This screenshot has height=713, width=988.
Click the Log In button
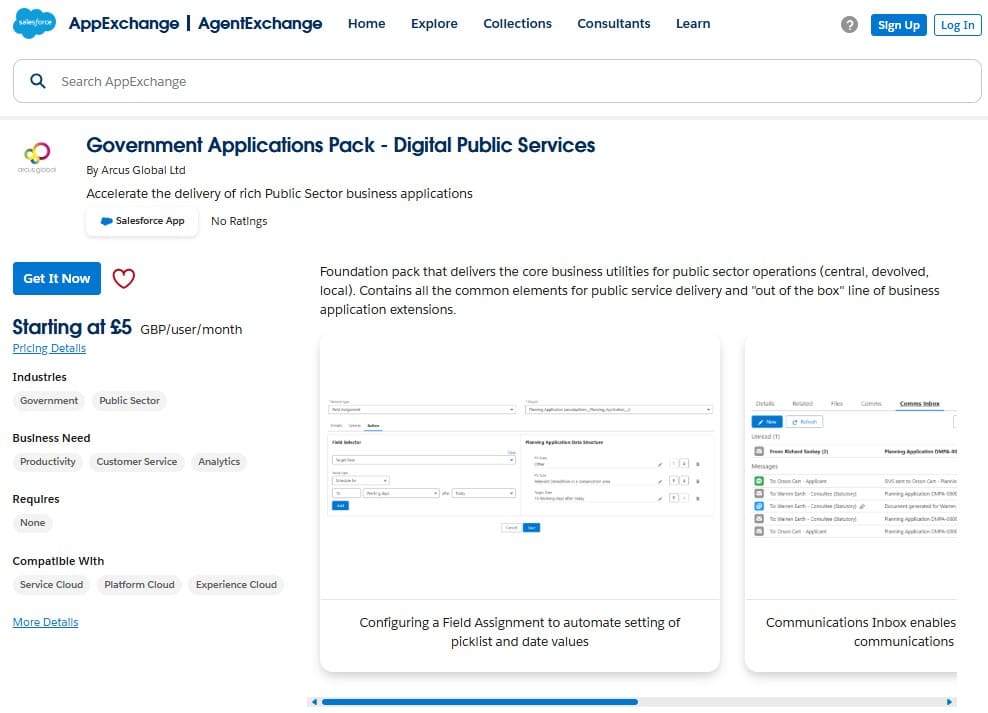957,25
